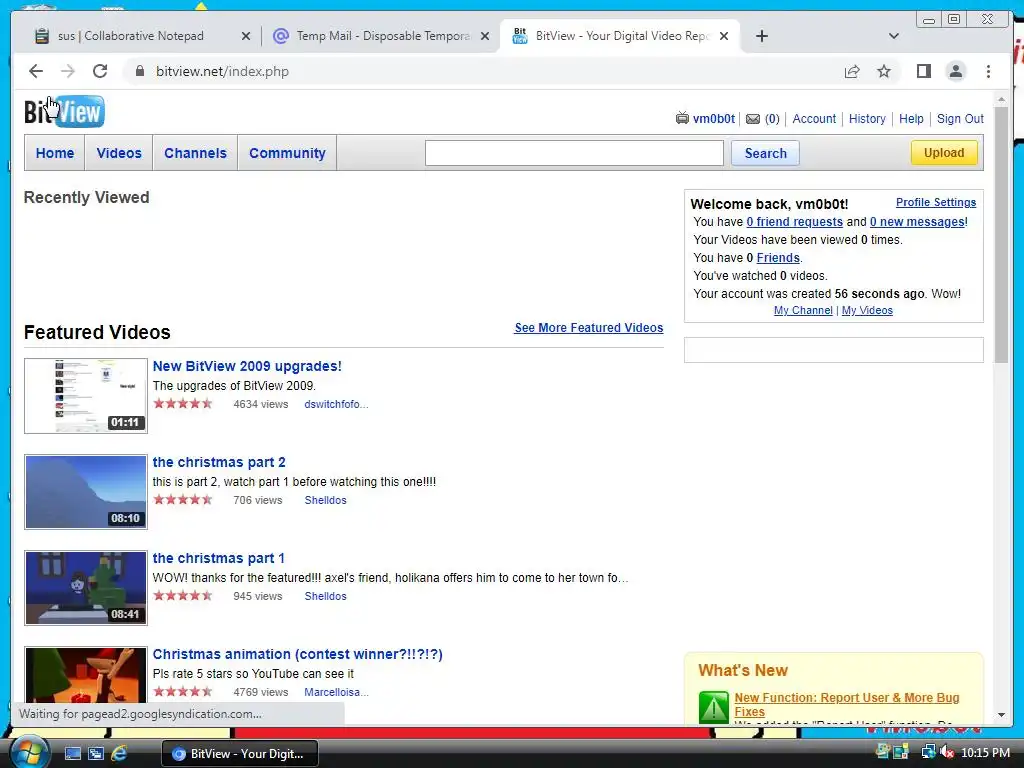The width and height of the screenshot is (1024, 768).
Task: Switch to the Temp Mail tab
Action: coord(382,36)
